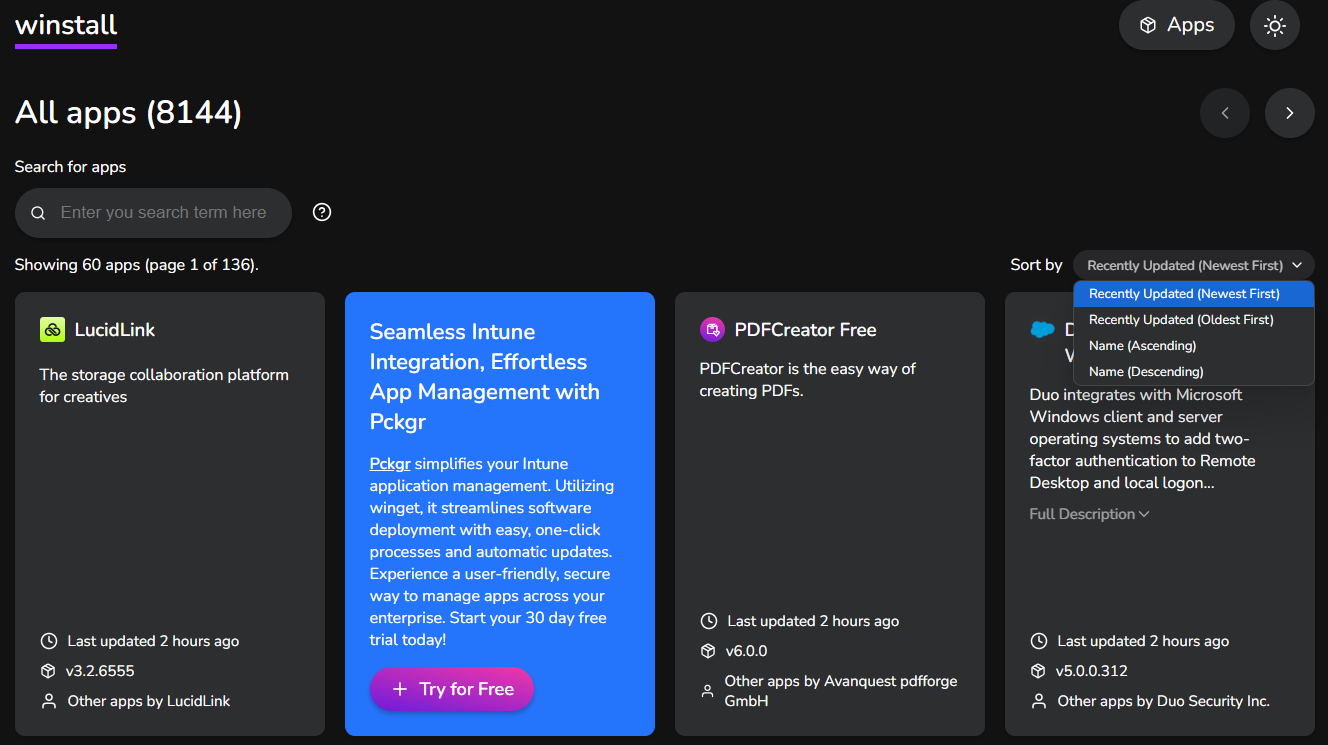
Task: Open the PDFCreator Free app title
Action: 805,329
